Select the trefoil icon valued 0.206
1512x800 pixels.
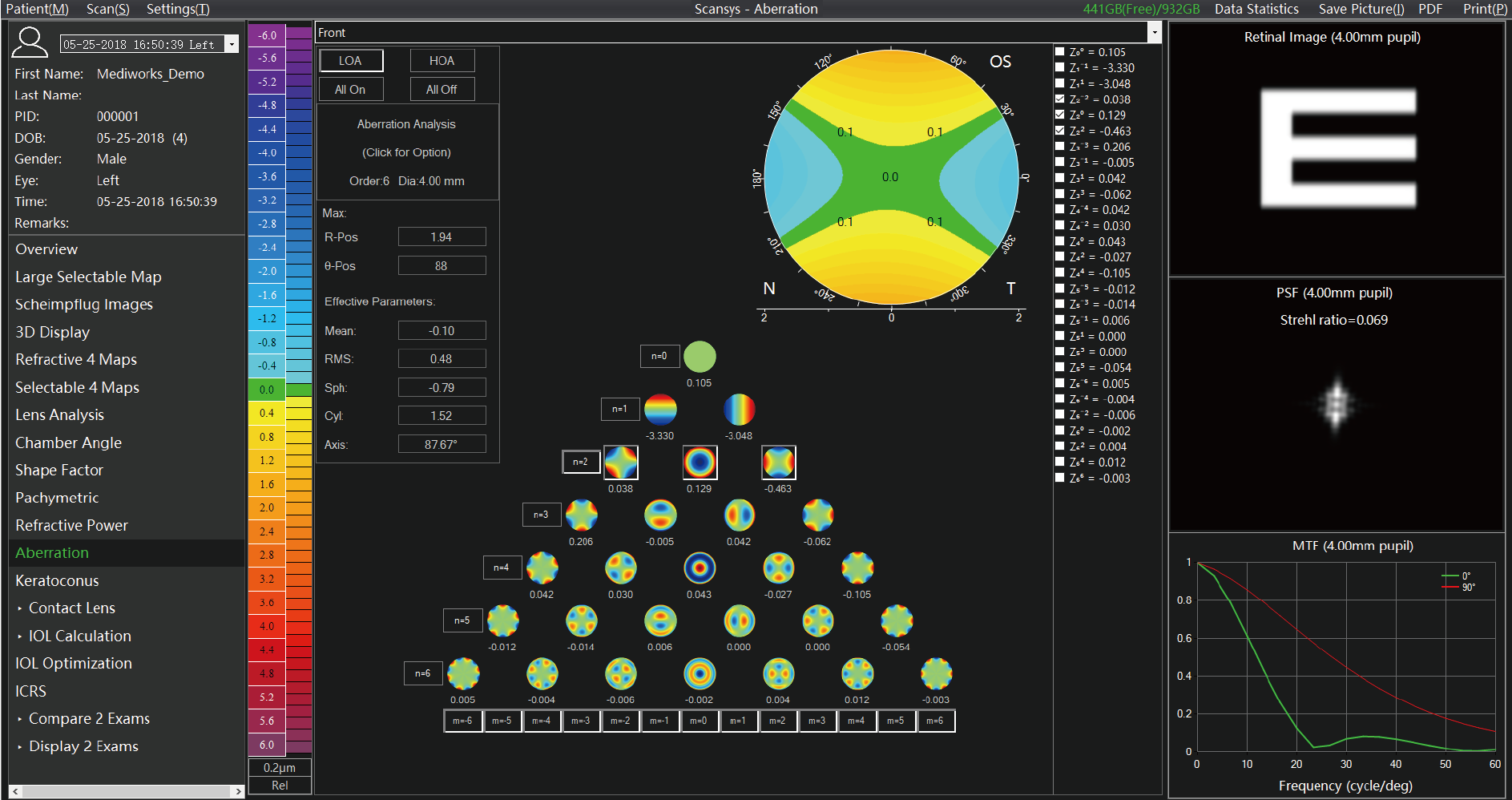[x=582, y=515]
